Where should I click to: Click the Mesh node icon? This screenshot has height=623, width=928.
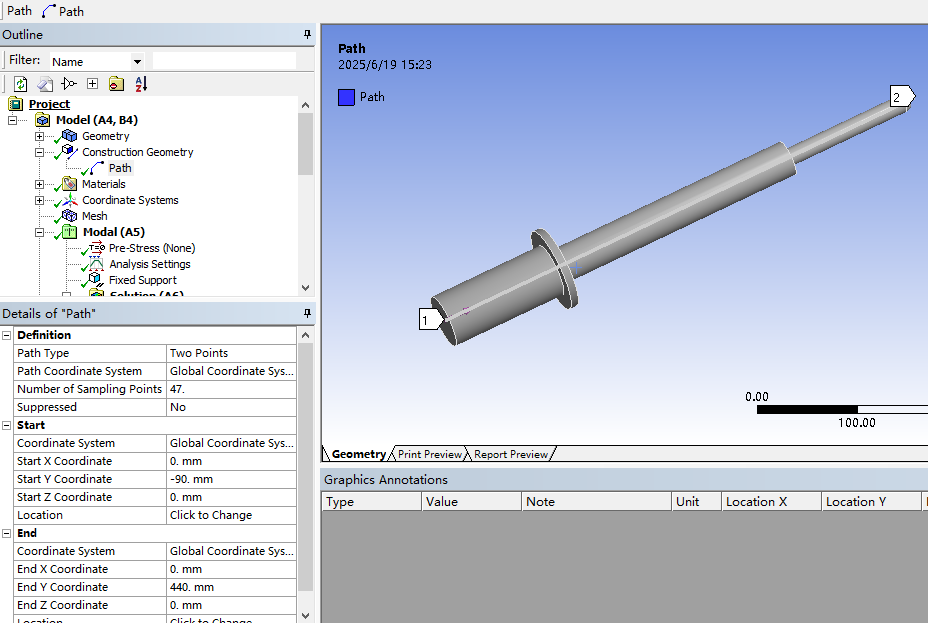click(x=69, y=215)
